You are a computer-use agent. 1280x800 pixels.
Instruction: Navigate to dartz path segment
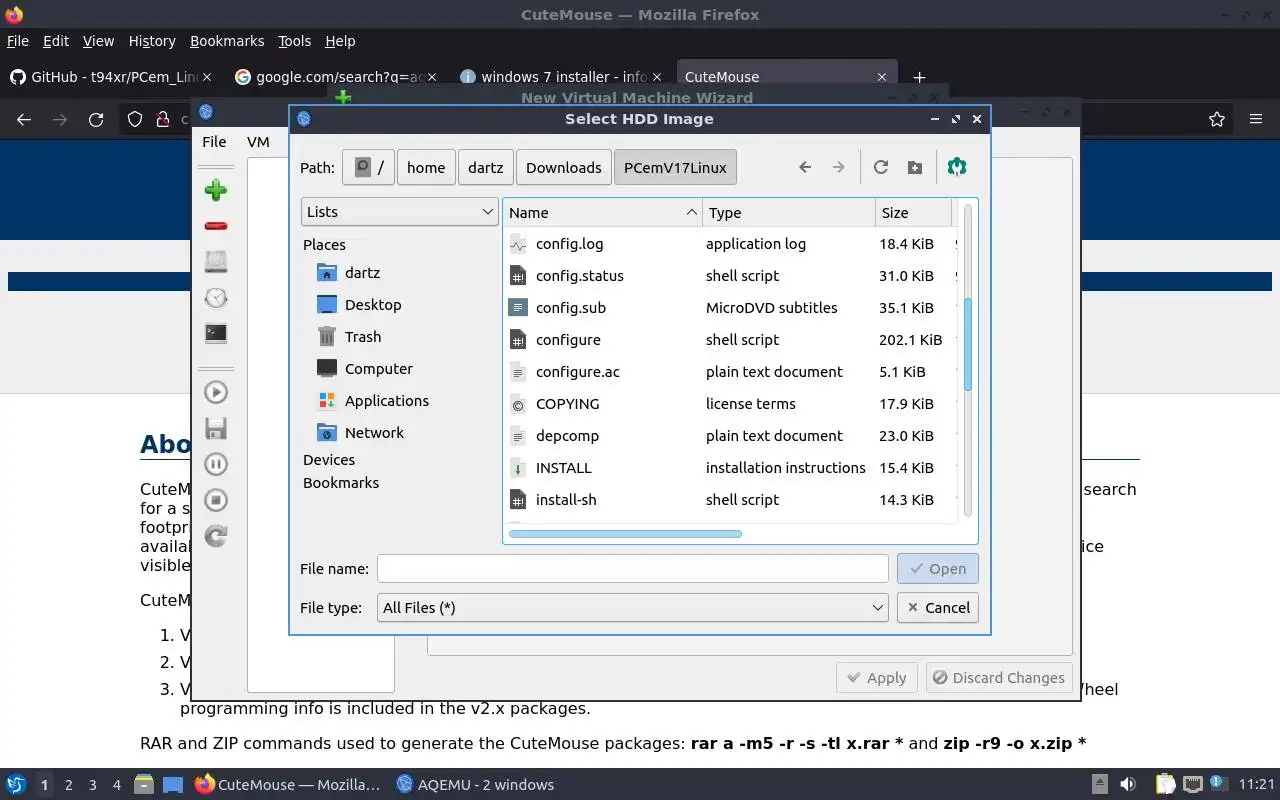click(486, 167)
